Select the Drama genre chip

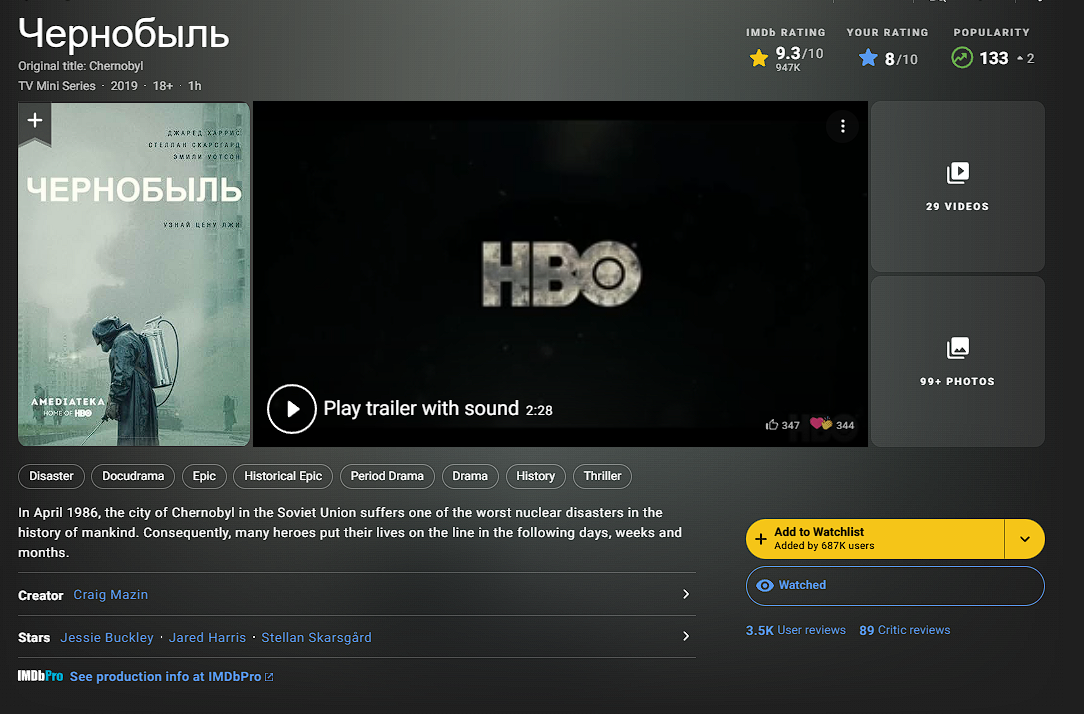coord(470,476)
